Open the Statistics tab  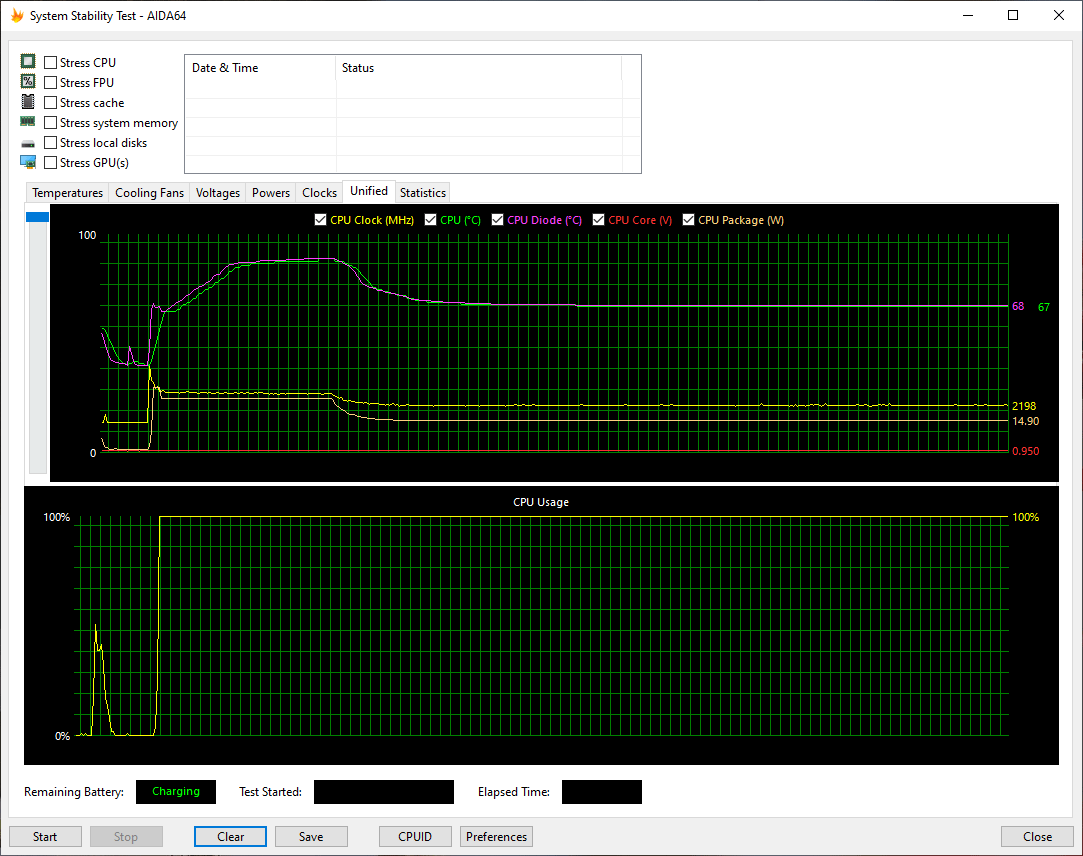[422, 193]
